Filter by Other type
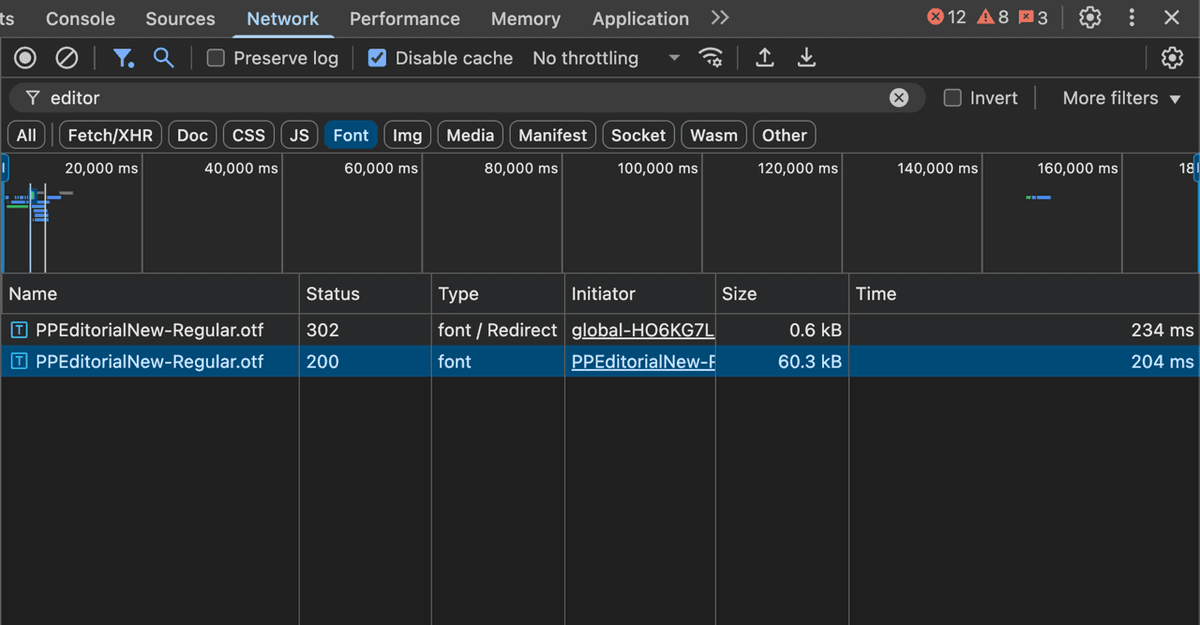The width and height of the screenshot is (1200, 625). point(784,135)
